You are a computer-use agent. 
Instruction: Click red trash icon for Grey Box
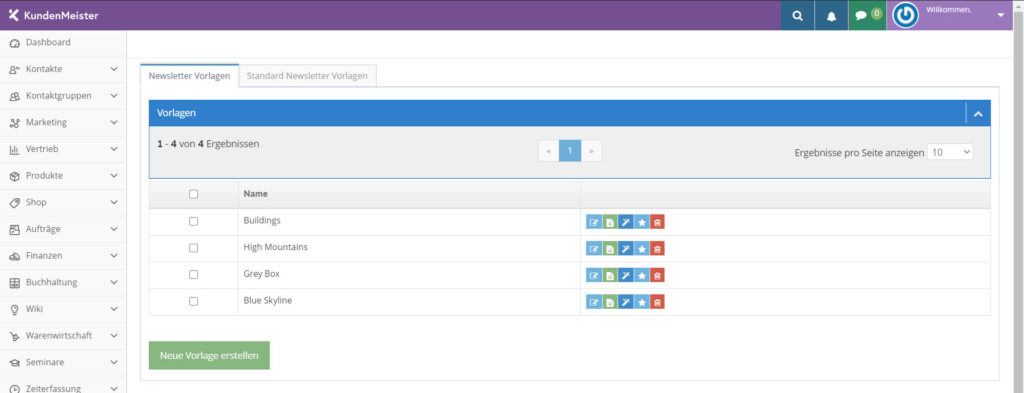click(657, 275)
